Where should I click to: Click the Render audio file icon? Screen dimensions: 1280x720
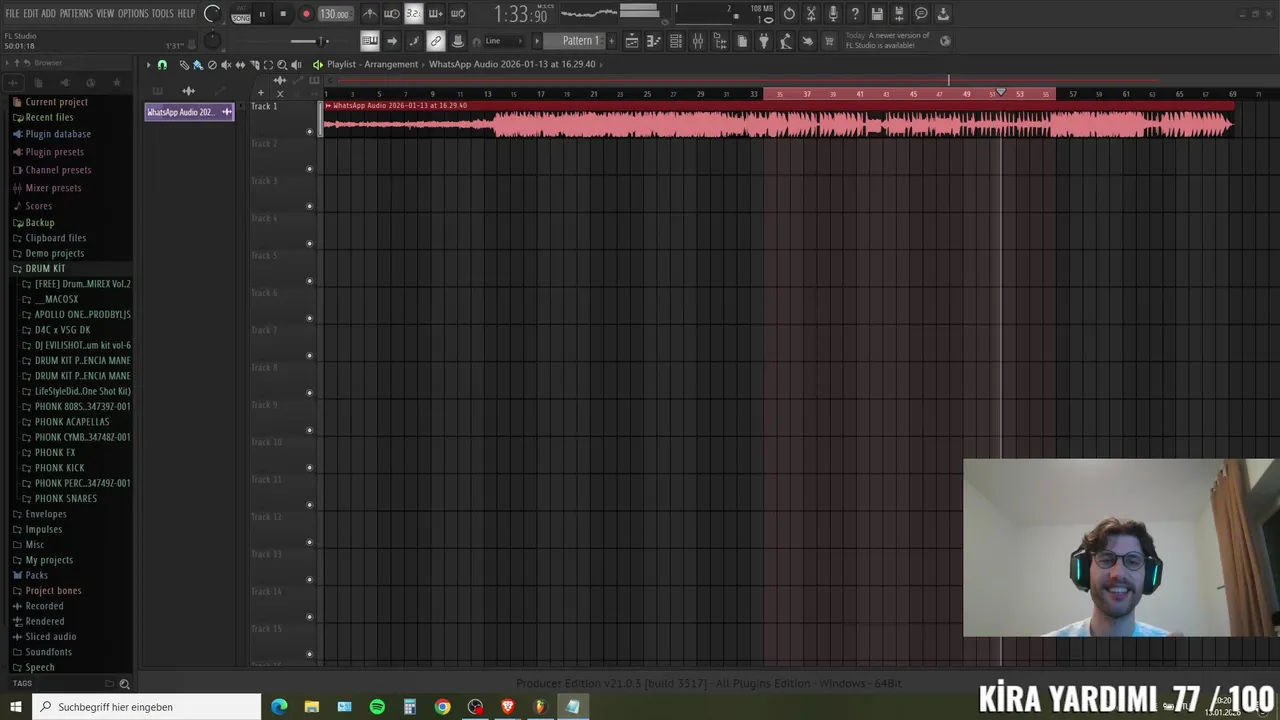tap(899, 14)
